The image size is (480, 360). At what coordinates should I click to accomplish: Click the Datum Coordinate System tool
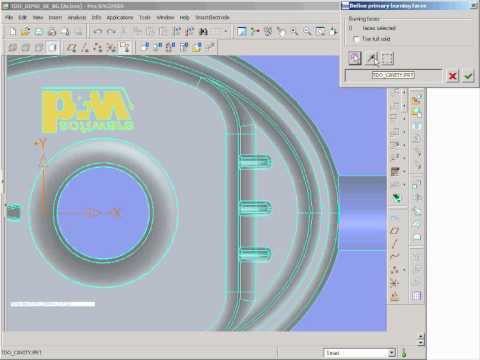coord(394,283)
